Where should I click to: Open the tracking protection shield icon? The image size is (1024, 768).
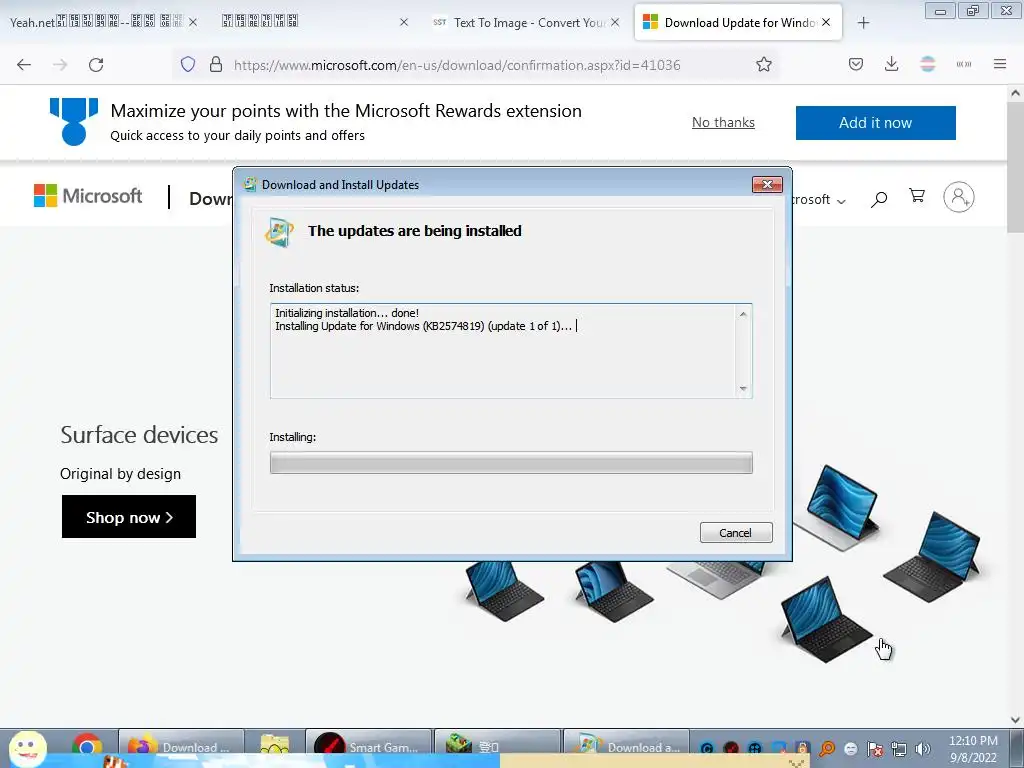point(188,65)
